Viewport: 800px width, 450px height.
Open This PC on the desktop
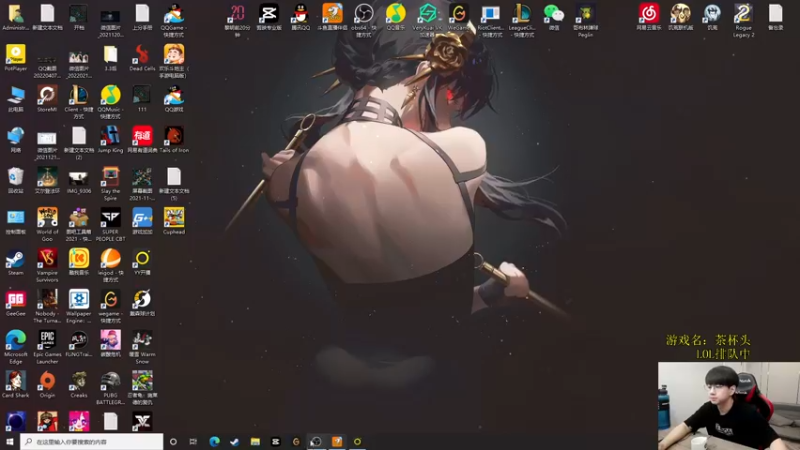pyautogui.click(x=16, y=99)
